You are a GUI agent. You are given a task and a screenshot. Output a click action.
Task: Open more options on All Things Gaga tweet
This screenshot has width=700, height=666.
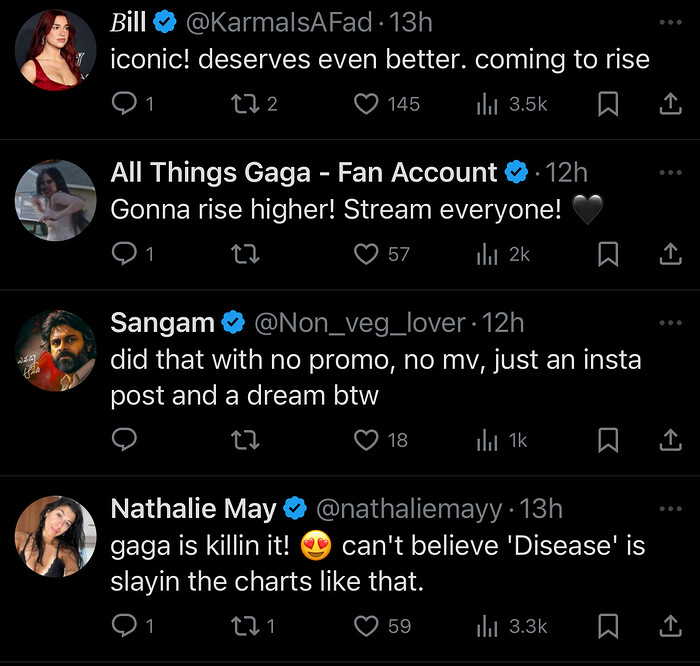671,172
